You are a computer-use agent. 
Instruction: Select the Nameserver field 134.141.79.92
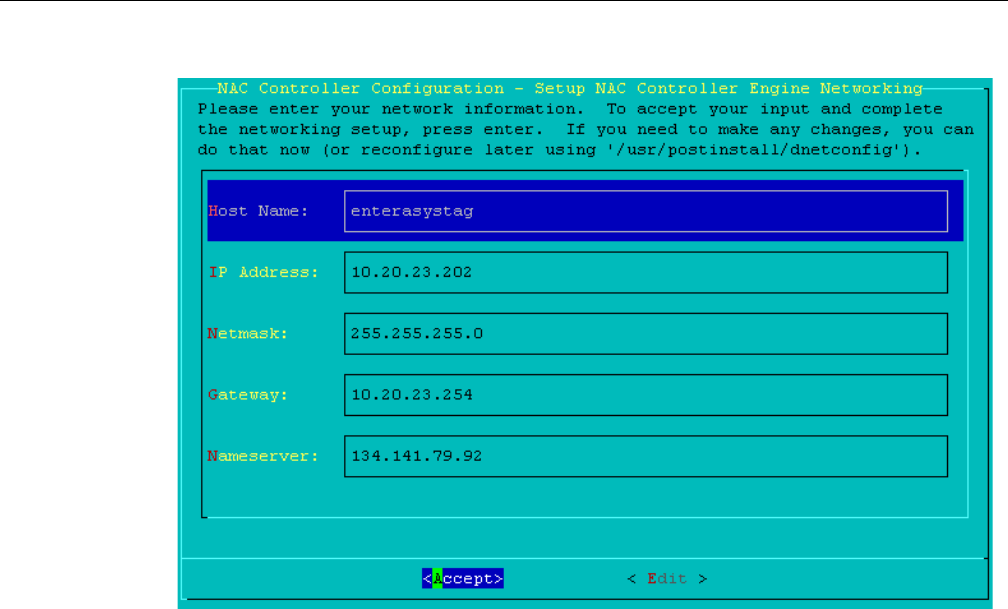pyautogui.click(x=645, y=457)
